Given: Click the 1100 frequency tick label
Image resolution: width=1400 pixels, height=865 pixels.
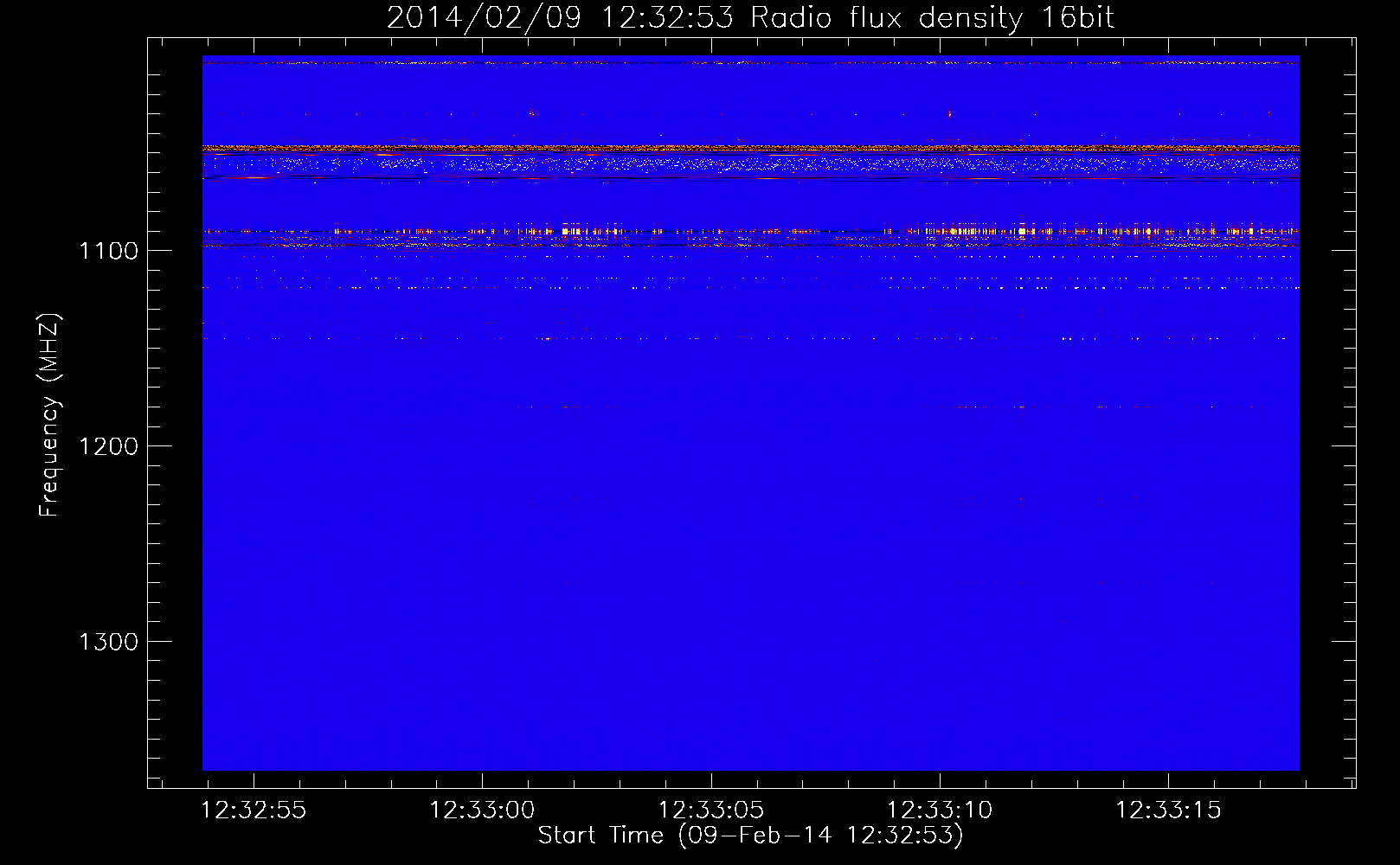Looking at the screenshot, I should pyautogui.click(x=108, y=251).
